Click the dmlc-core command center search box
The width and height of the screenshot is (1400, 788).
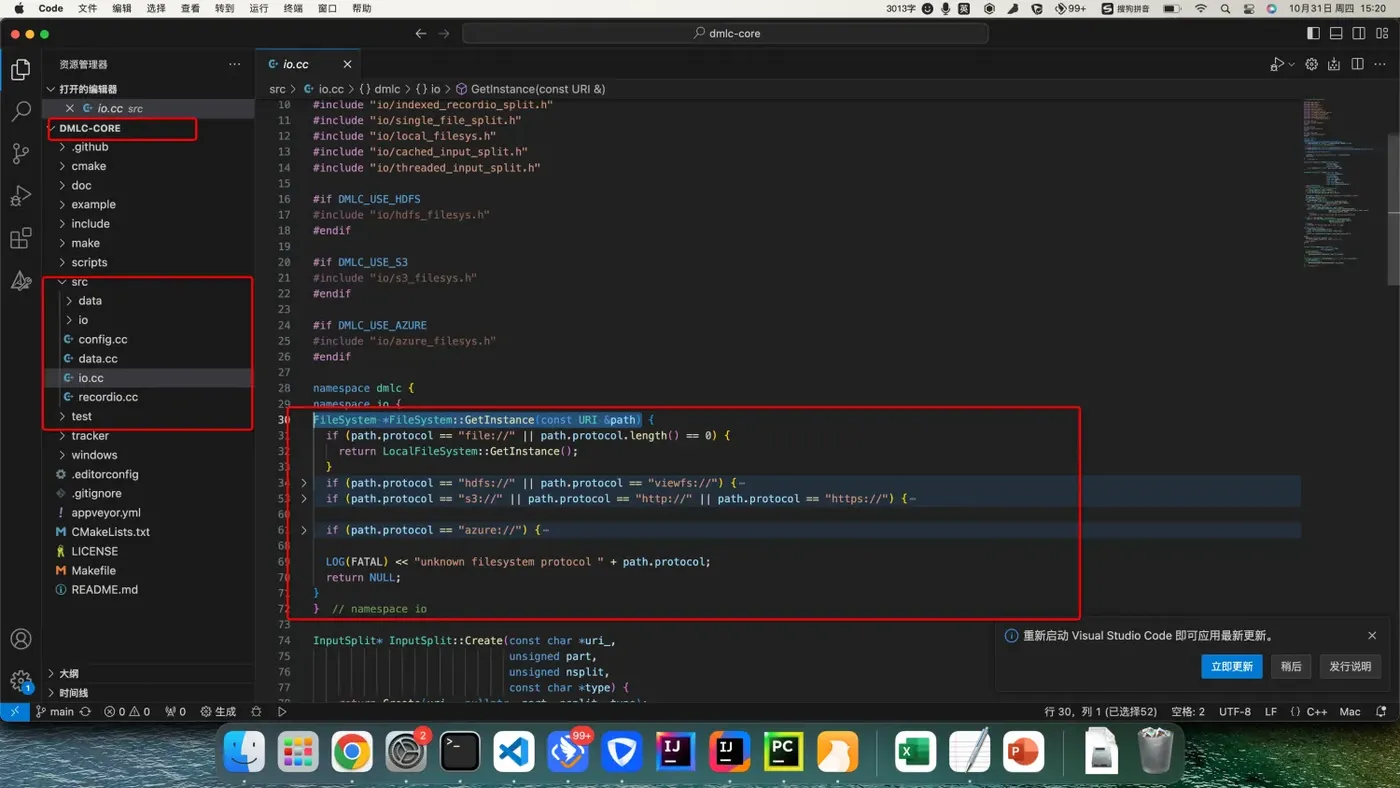click(x=725, y=33)
